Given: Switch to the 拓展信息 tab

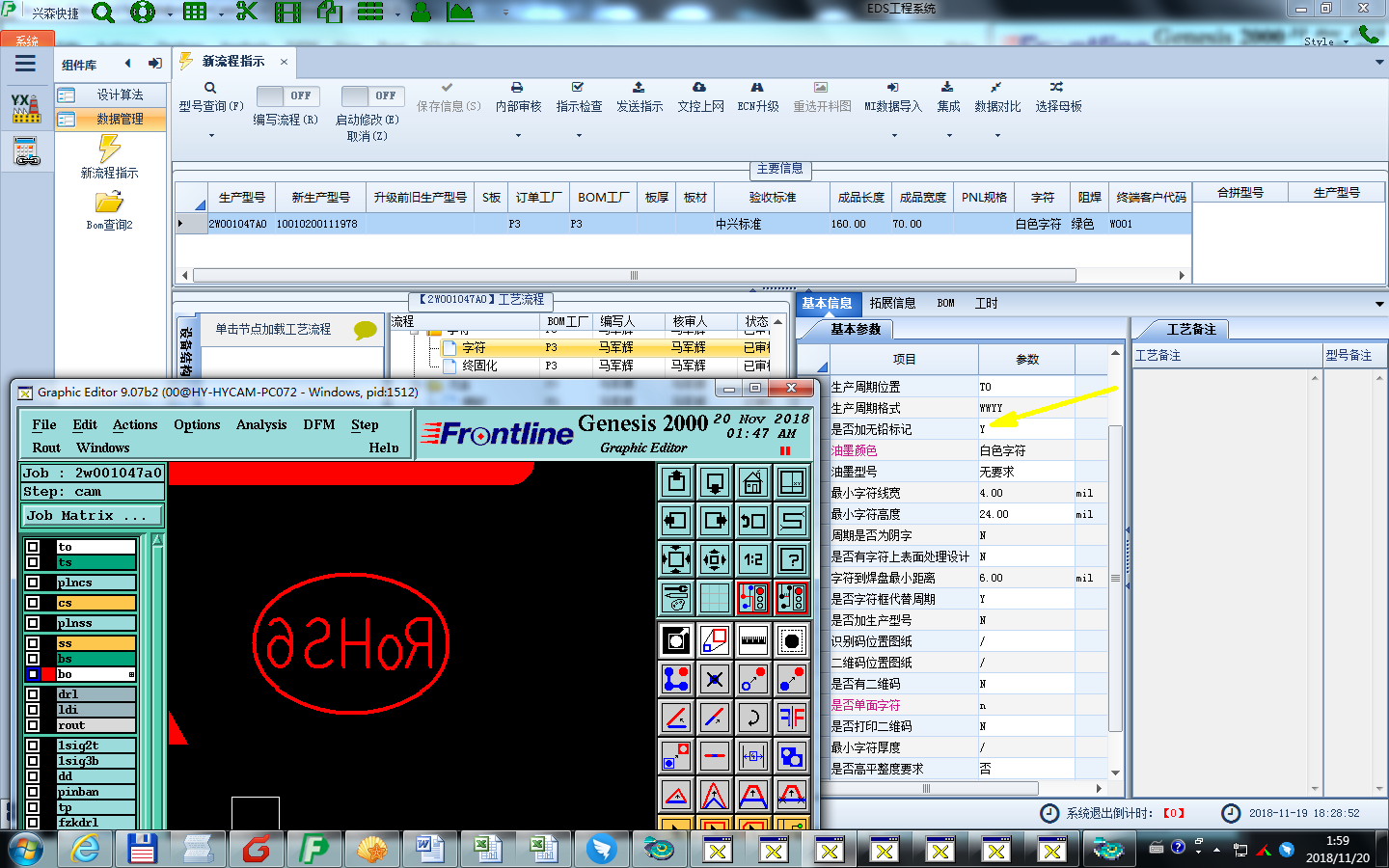Looking at the screenshot, I should [x=892, y=303].
